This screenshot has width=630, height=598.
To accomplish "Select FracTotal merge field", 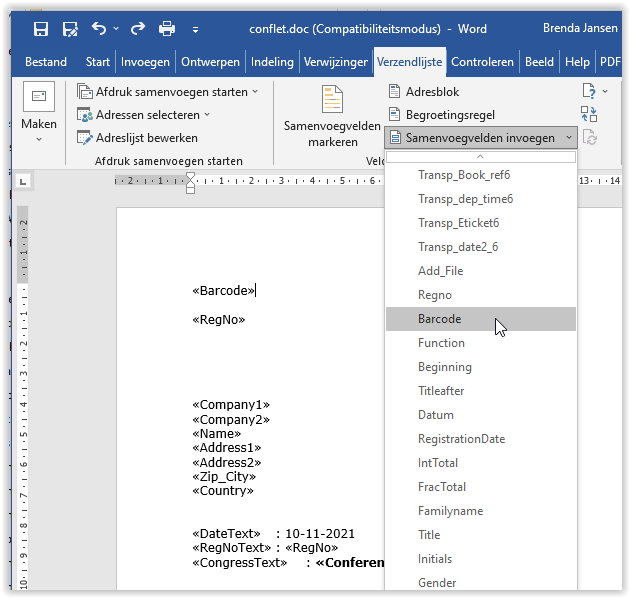I will click(x=481, y=487).
